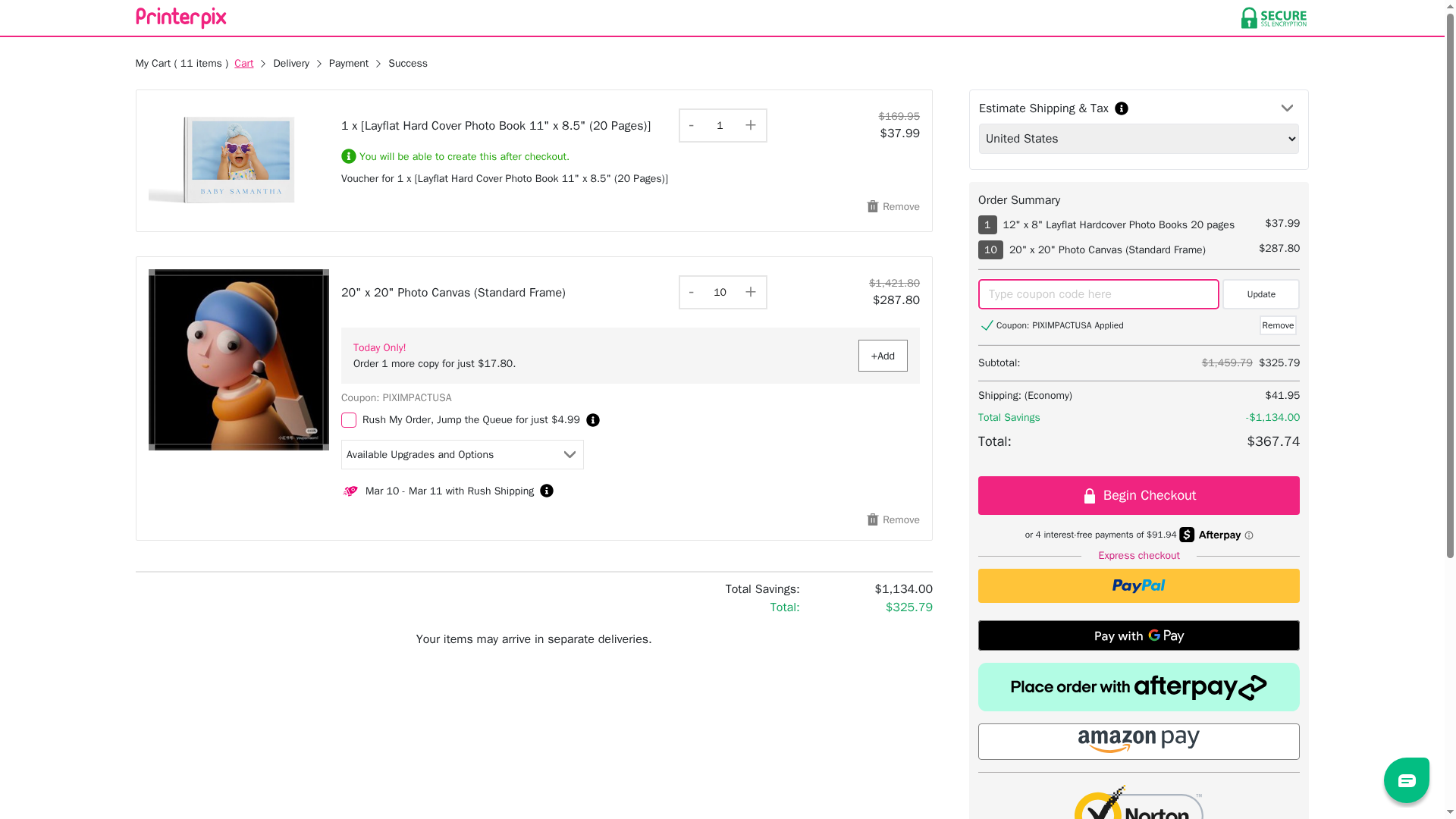Image resolution: width=1456 pixels, height=819 pixels.
Task: Click into the coupon code field
Action: pyautogui.click(x=1098, y=294)
